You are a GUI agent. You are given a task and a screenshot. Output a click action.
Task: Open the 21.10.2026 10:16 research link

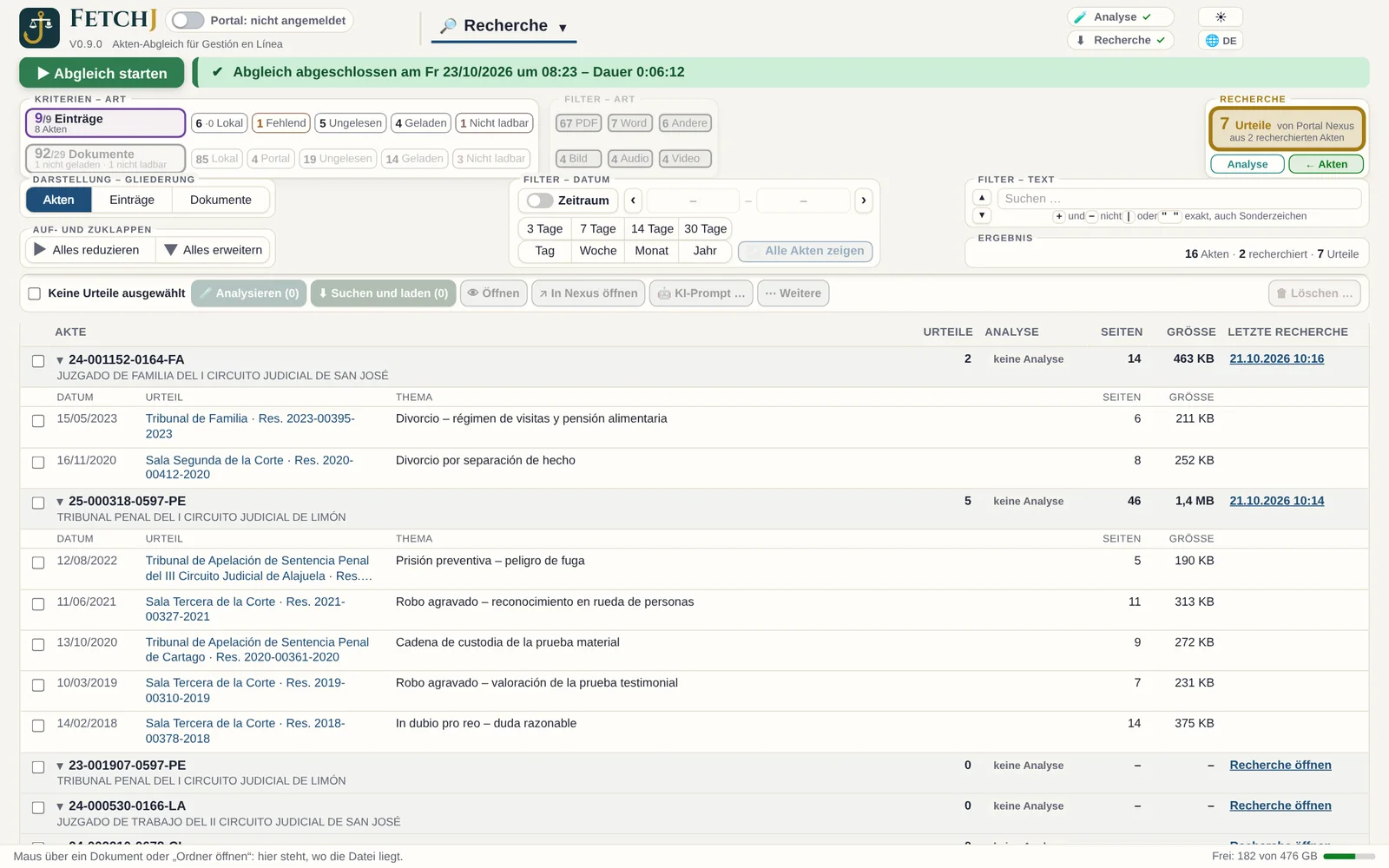click(x=1277, y=358)
